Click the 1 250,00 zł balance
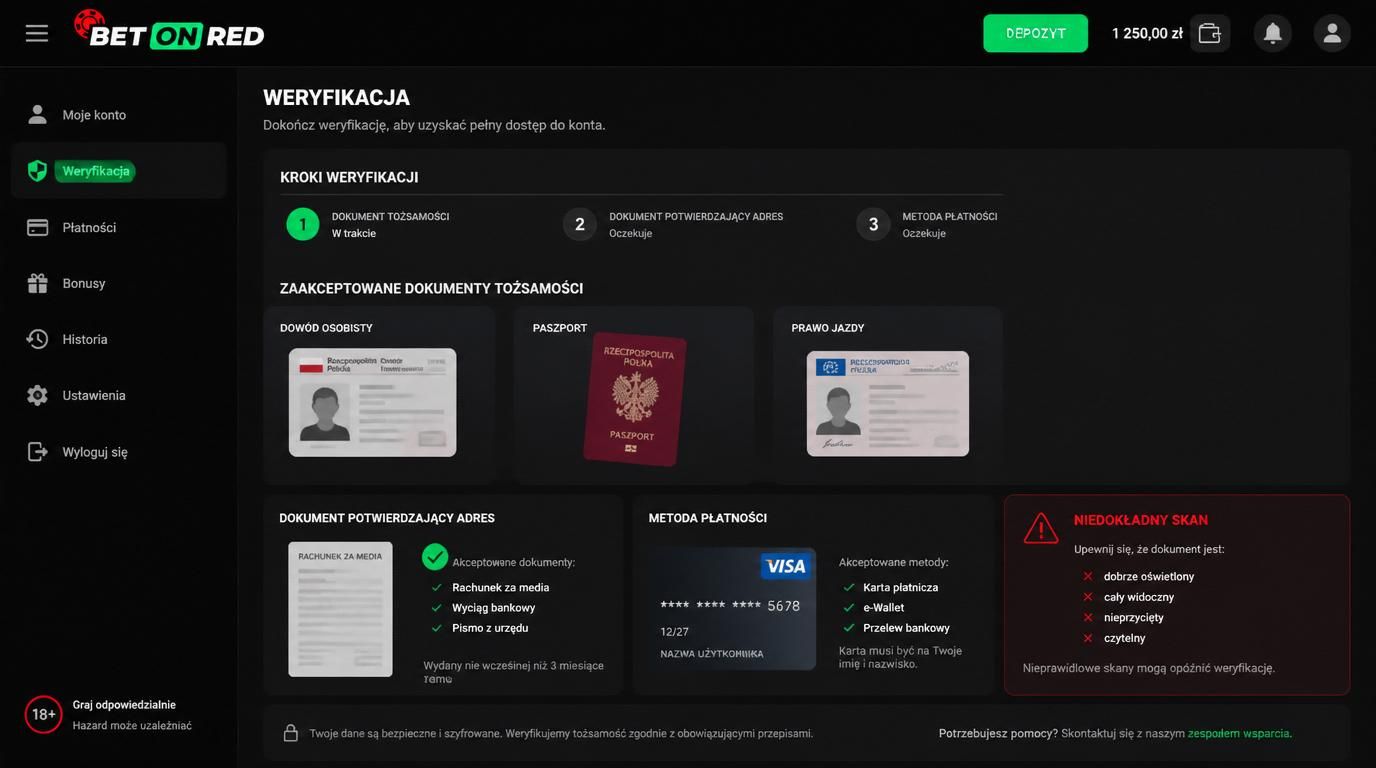1376x768 pixels. [1147, 33]
